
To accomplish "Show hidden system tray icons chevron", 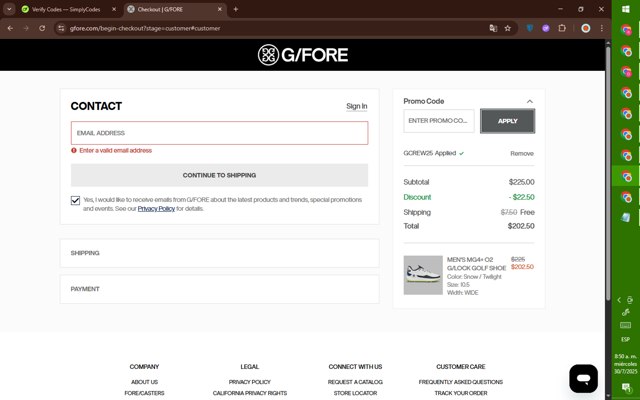I will click(619, 300).
